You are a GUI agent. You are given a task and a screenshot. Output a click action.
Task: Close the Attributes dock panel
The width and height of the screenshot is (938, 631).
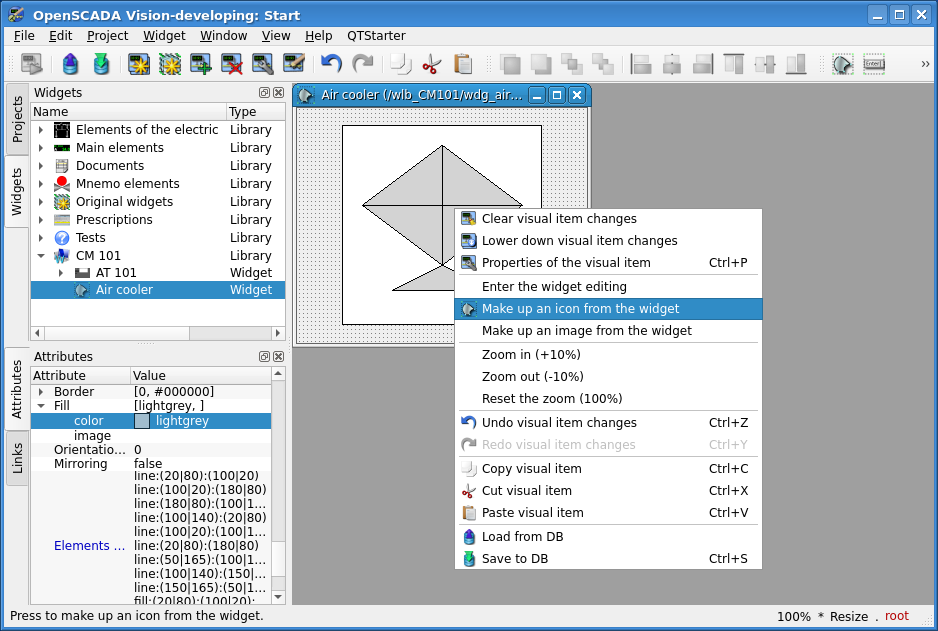pyautogui.click(x=278, y=357)
